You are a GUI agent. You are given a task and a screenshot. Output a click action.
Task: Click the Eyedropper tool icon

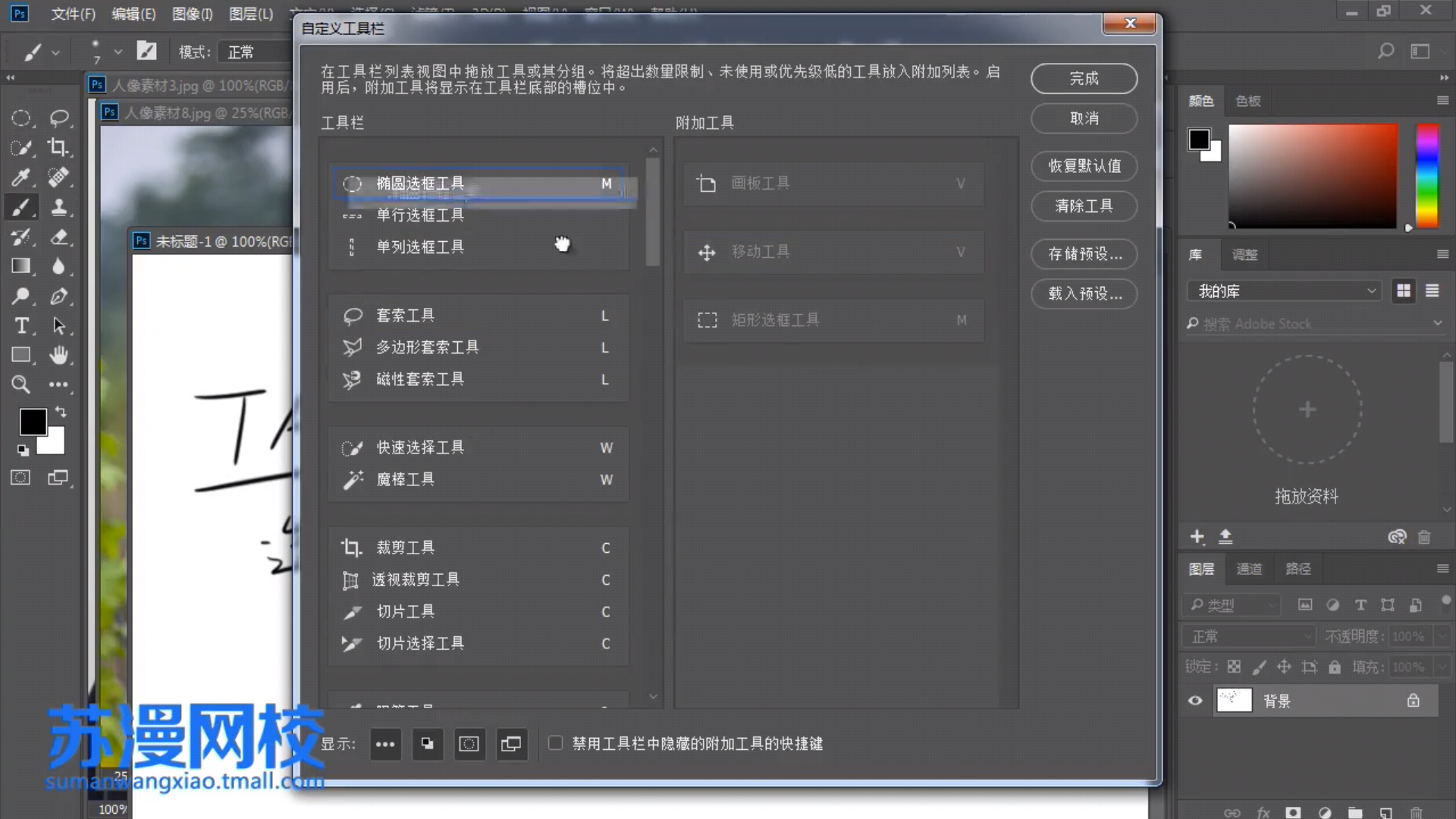(x=20, y=177)
